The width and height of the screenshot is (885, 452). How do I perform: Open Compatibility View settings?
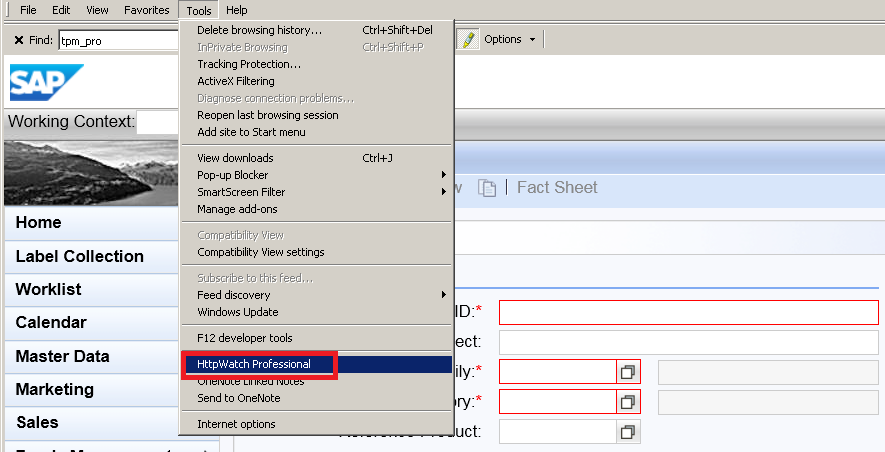(x=316, y=252)
